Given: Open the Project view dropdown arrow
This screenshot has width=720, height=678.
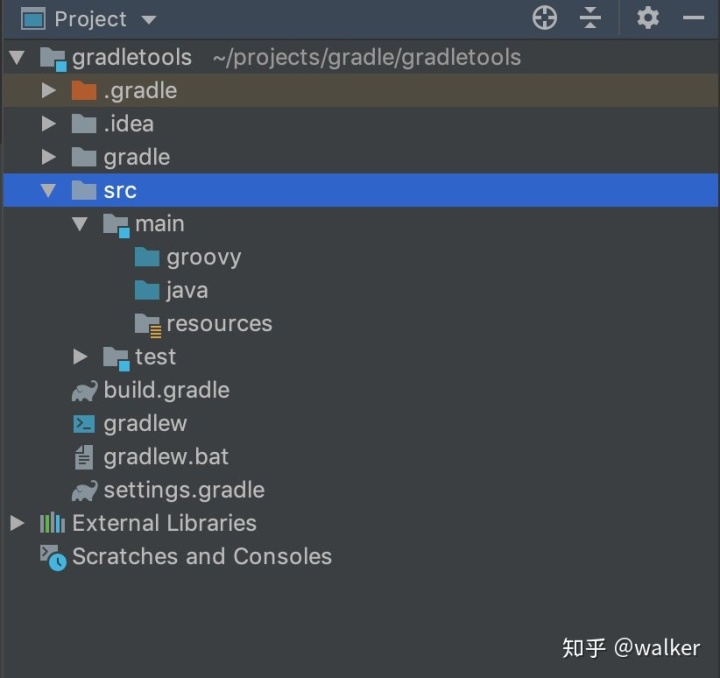Looking at the screenshot, I should coord(149,20).
